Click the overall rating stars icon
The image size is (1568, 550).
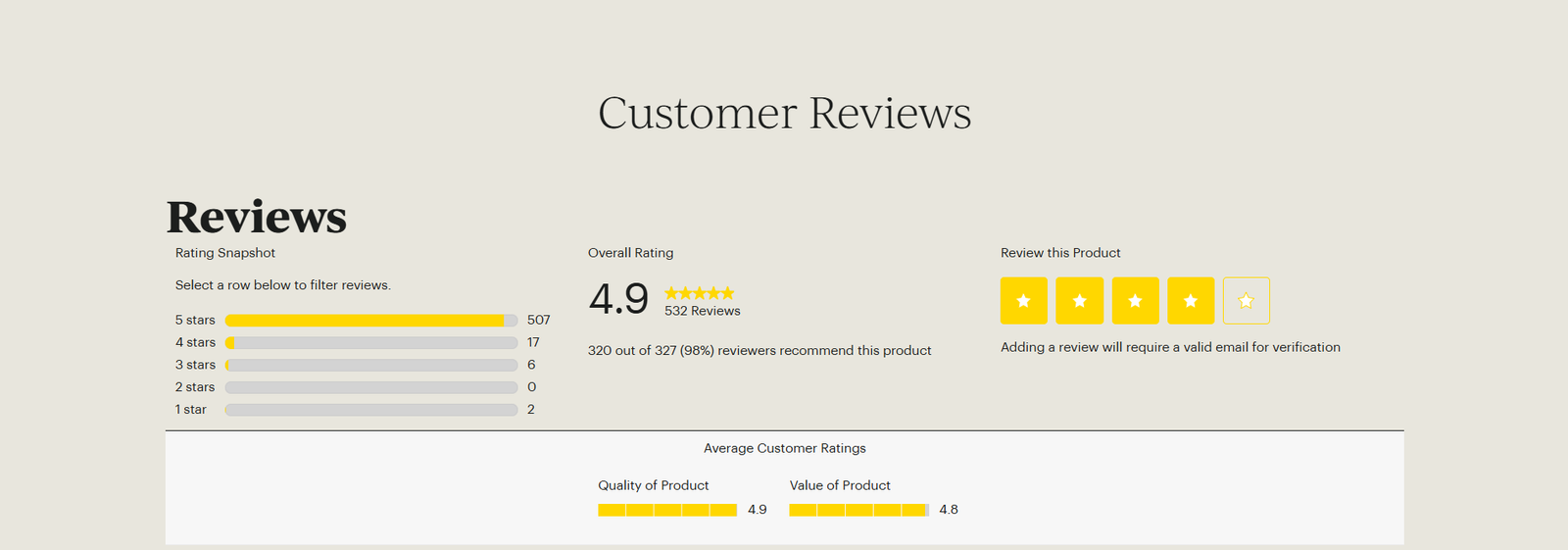(x=699, y=293)
